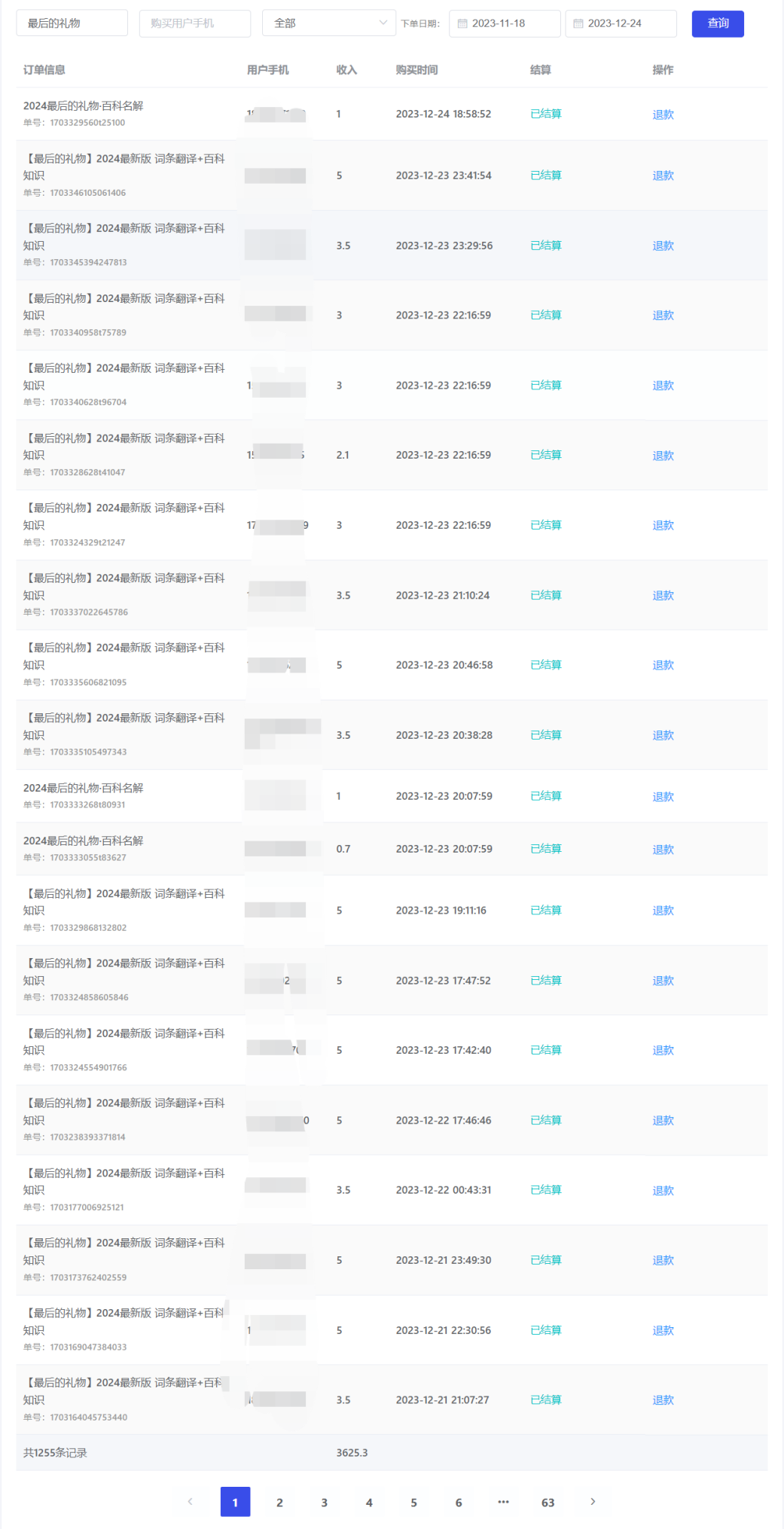Click 退款 for the 0.7 income order
Viewport: 784px width, 1529px height.
663,849
